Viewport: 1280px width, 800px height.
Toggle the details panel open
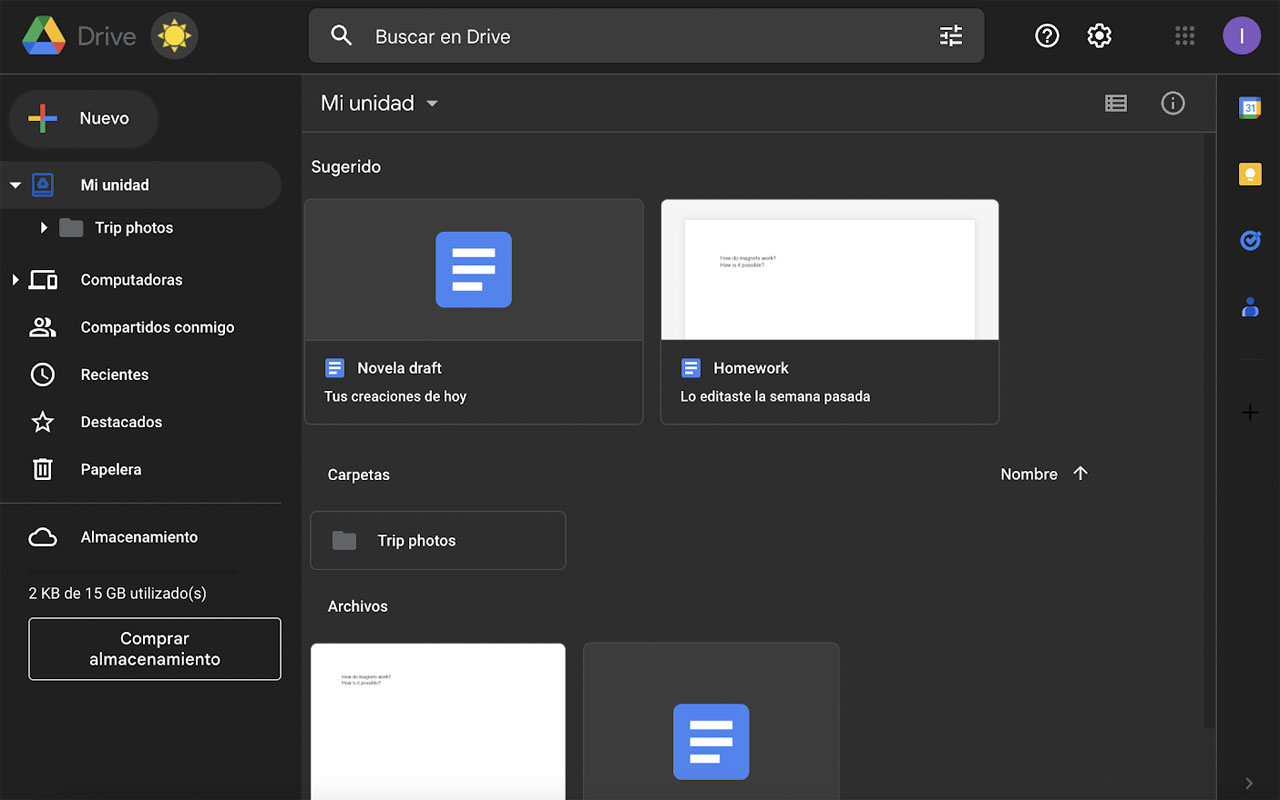(1172, 103)
